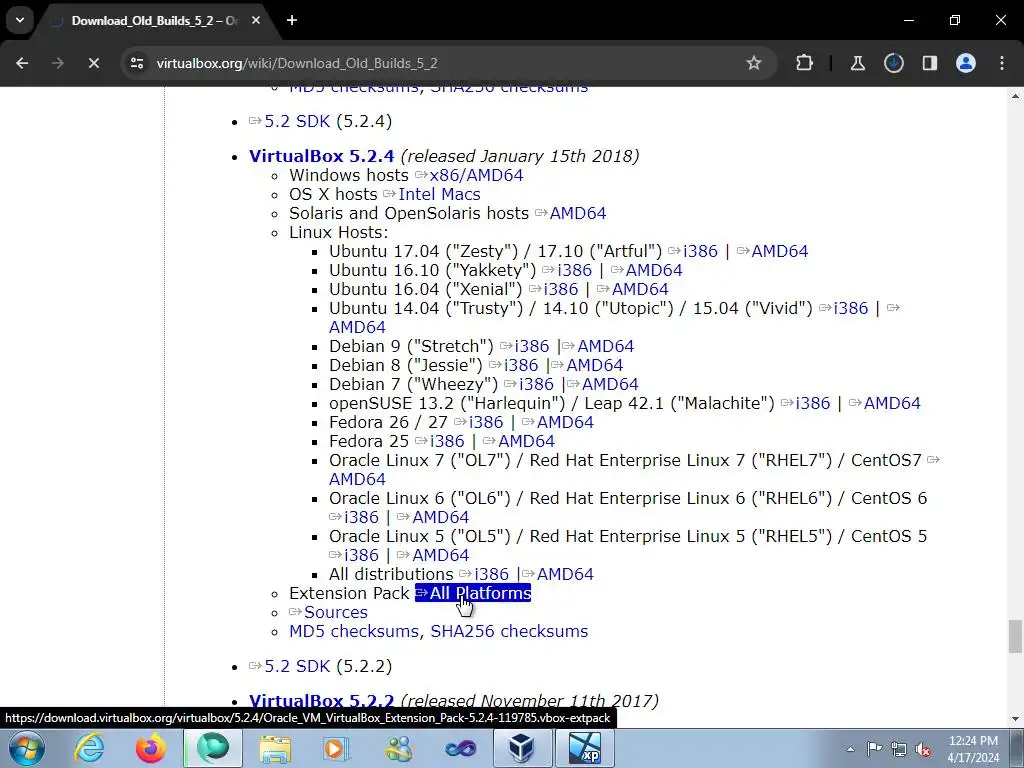Screen dimensions: 1024x768
Task: Download Ubuntu 14.04 Trusty i386 package
Action: [x=851, y=308]
